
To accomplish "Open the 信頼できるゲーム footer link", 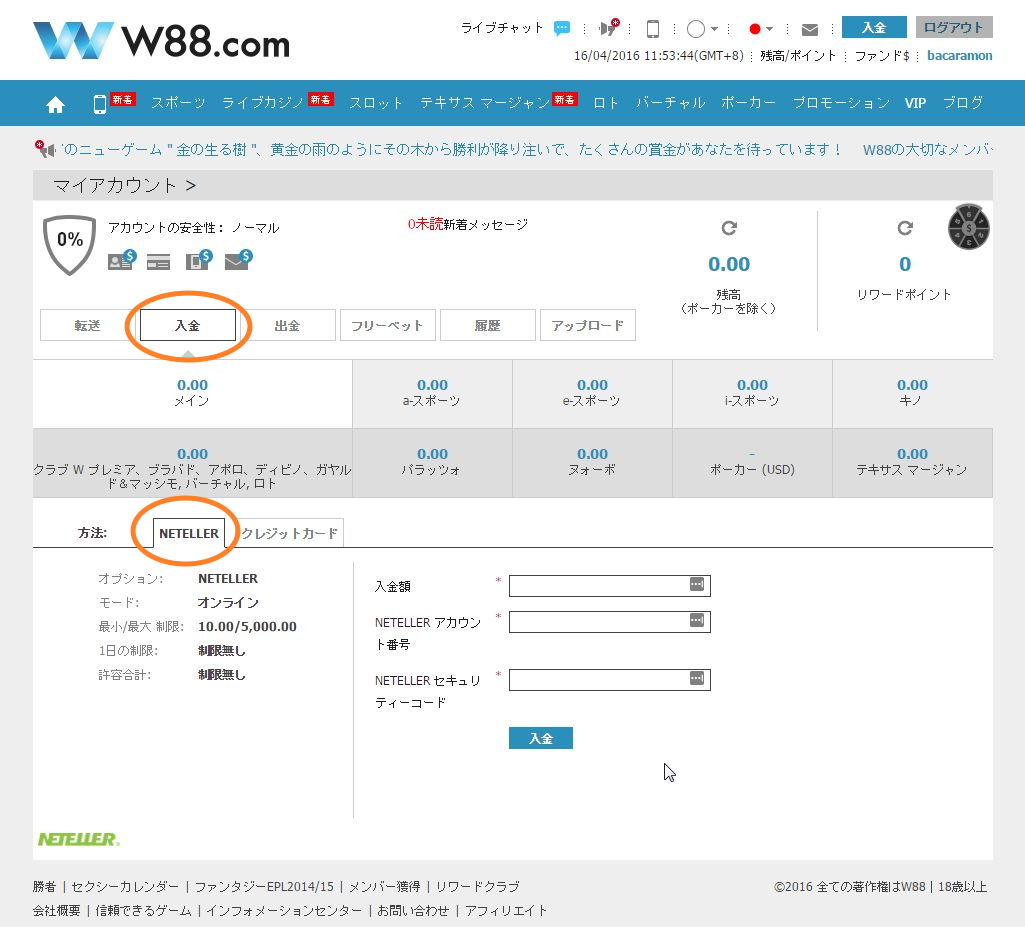I will tap(144, 911).
